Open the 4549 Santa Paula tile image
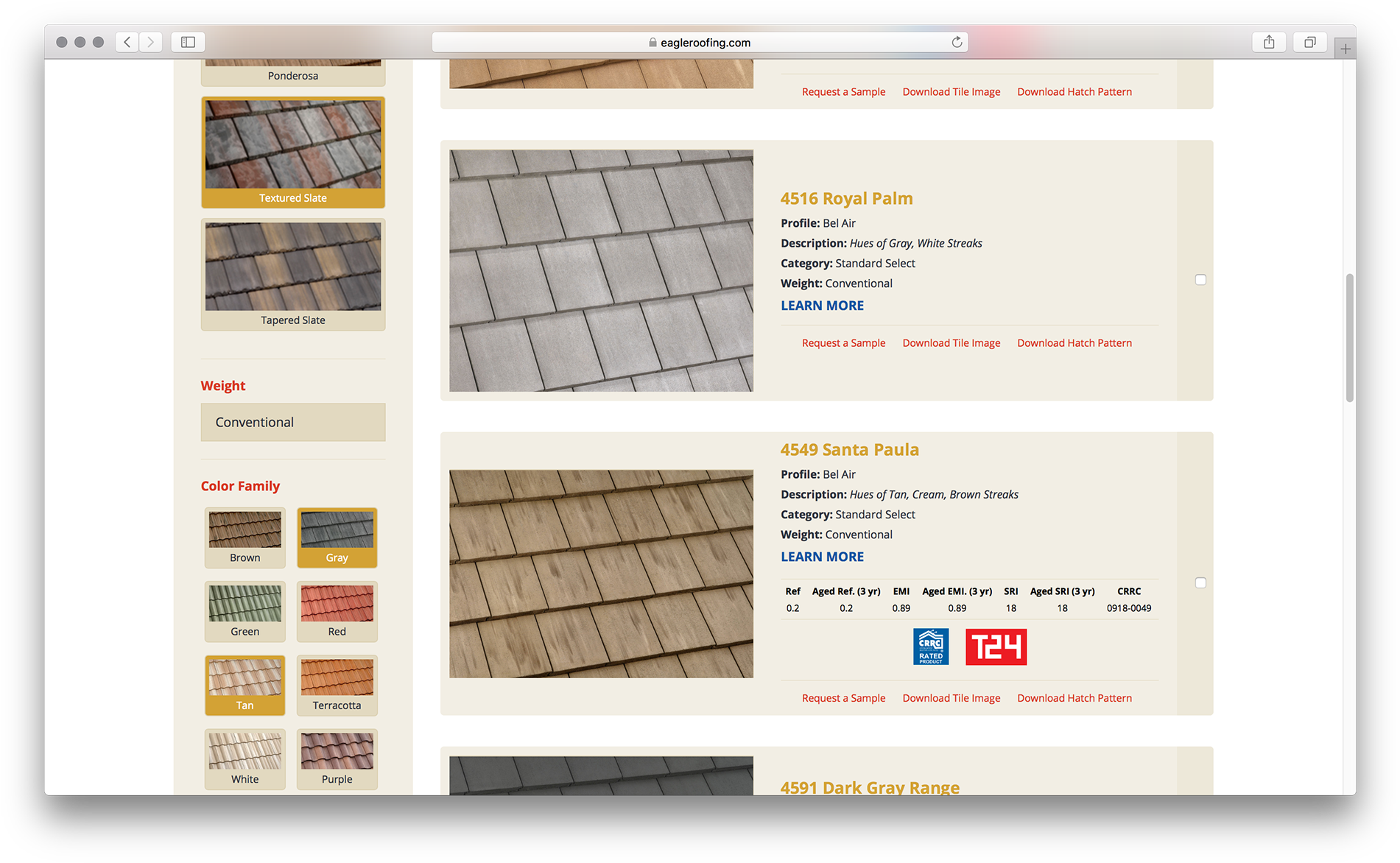Image resolution: width=1400 pixels, height=863 pixels. tap(601, 574)
